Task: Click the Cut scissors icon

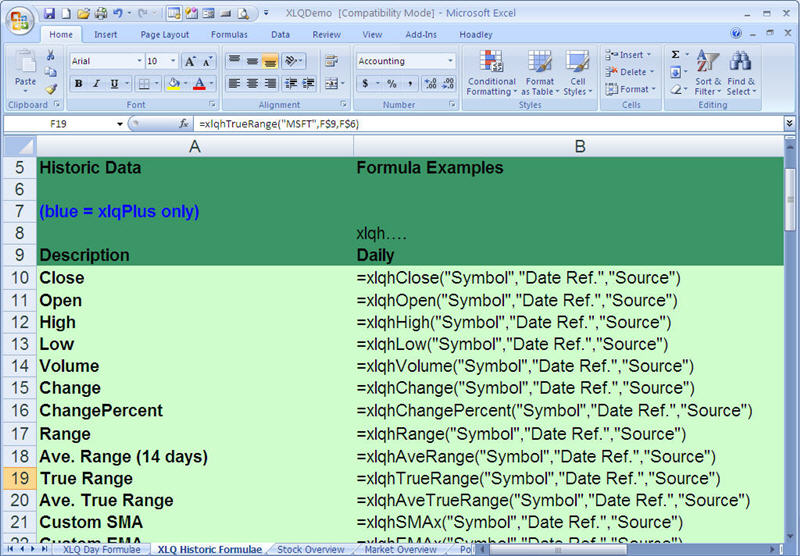Action: coord(51,55)
